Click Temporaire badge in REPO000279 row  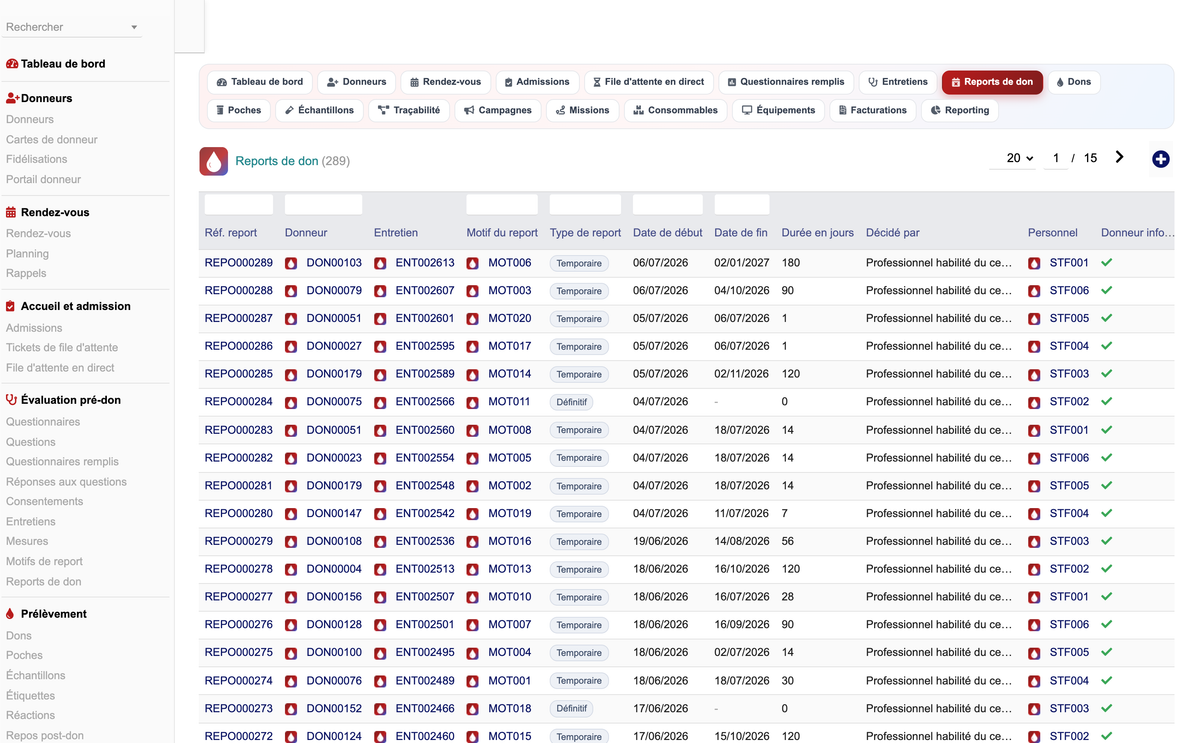tap(579, 542)
